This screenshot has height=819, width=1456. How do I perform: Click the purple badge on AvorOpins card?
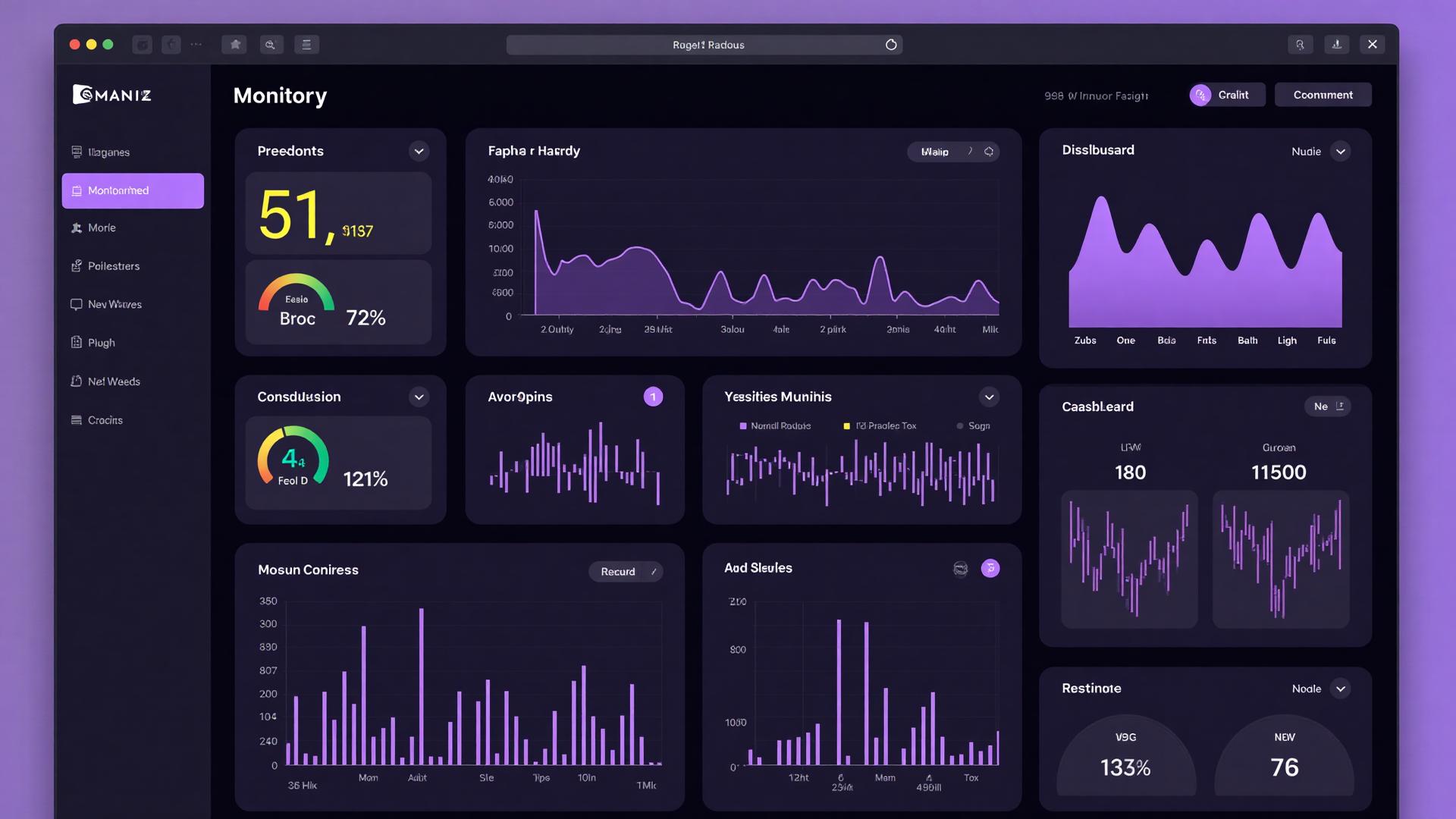(653, 397)
